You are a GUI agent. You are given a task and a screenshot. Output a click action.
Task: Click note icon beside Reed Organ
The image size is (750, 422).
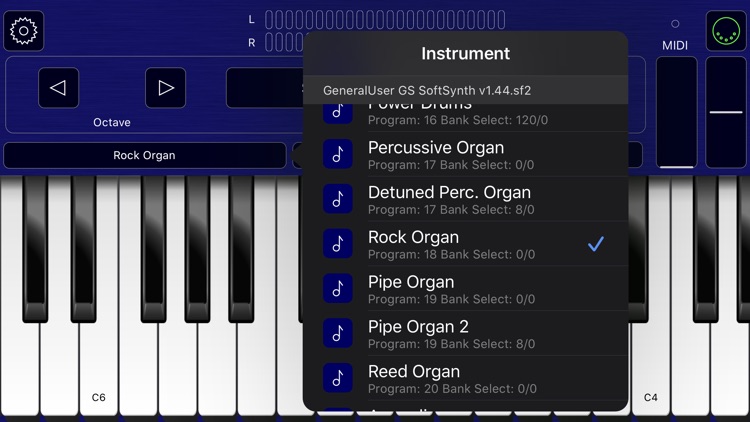click(338, 378)
